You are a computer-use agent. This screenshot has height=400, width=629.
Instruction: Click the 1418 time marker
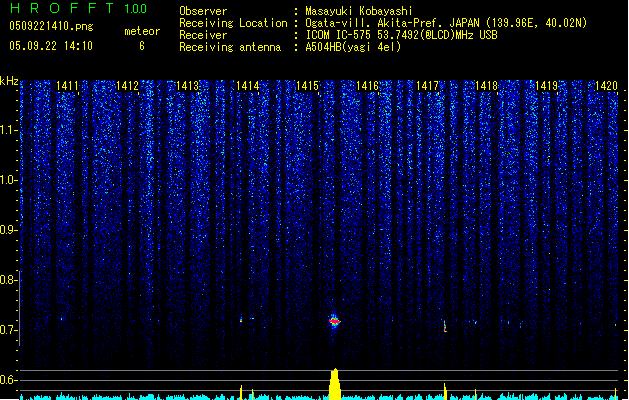(487, 86)
